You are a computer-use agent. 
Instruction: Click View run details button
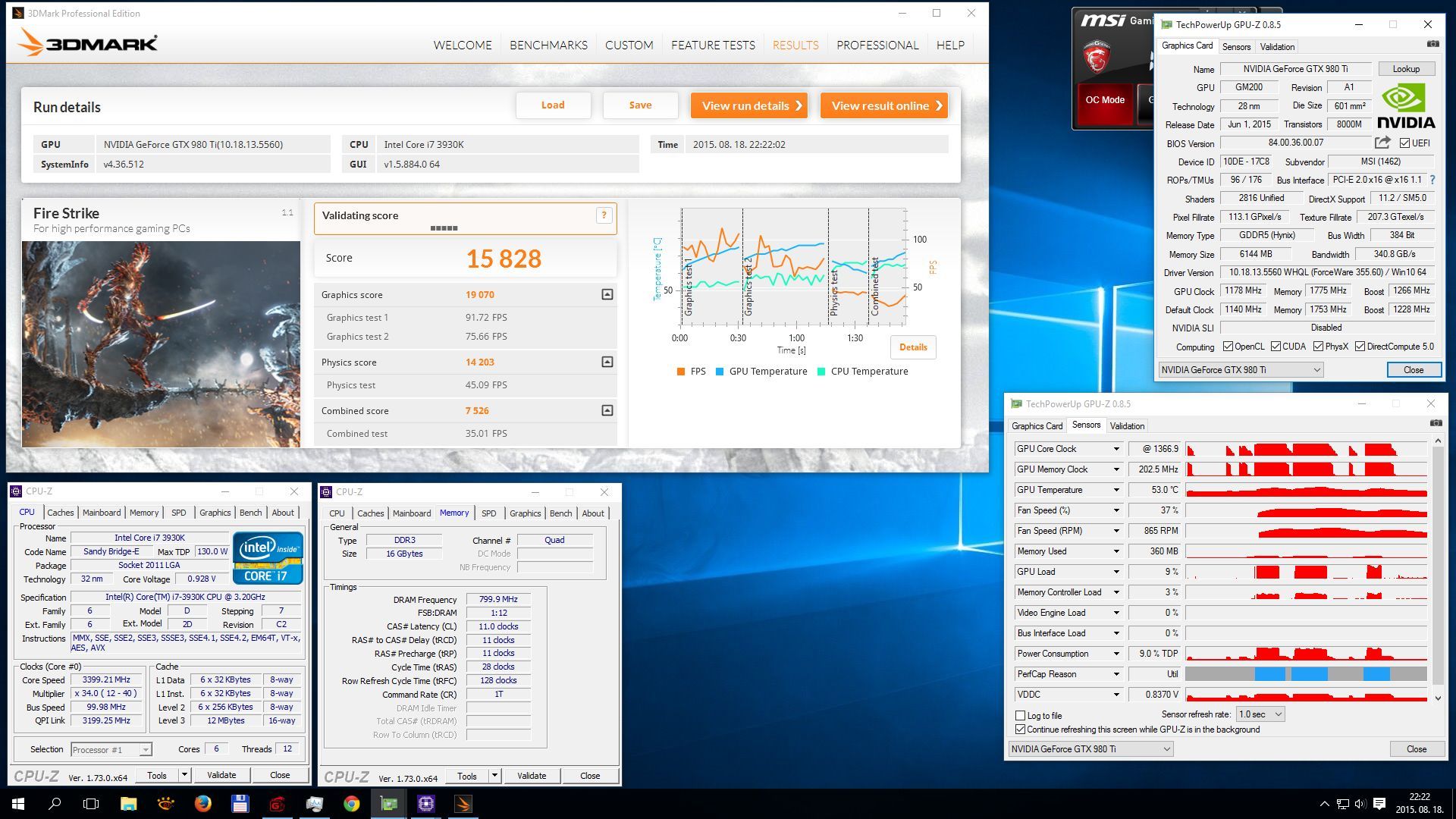click(x=749, y=105)
